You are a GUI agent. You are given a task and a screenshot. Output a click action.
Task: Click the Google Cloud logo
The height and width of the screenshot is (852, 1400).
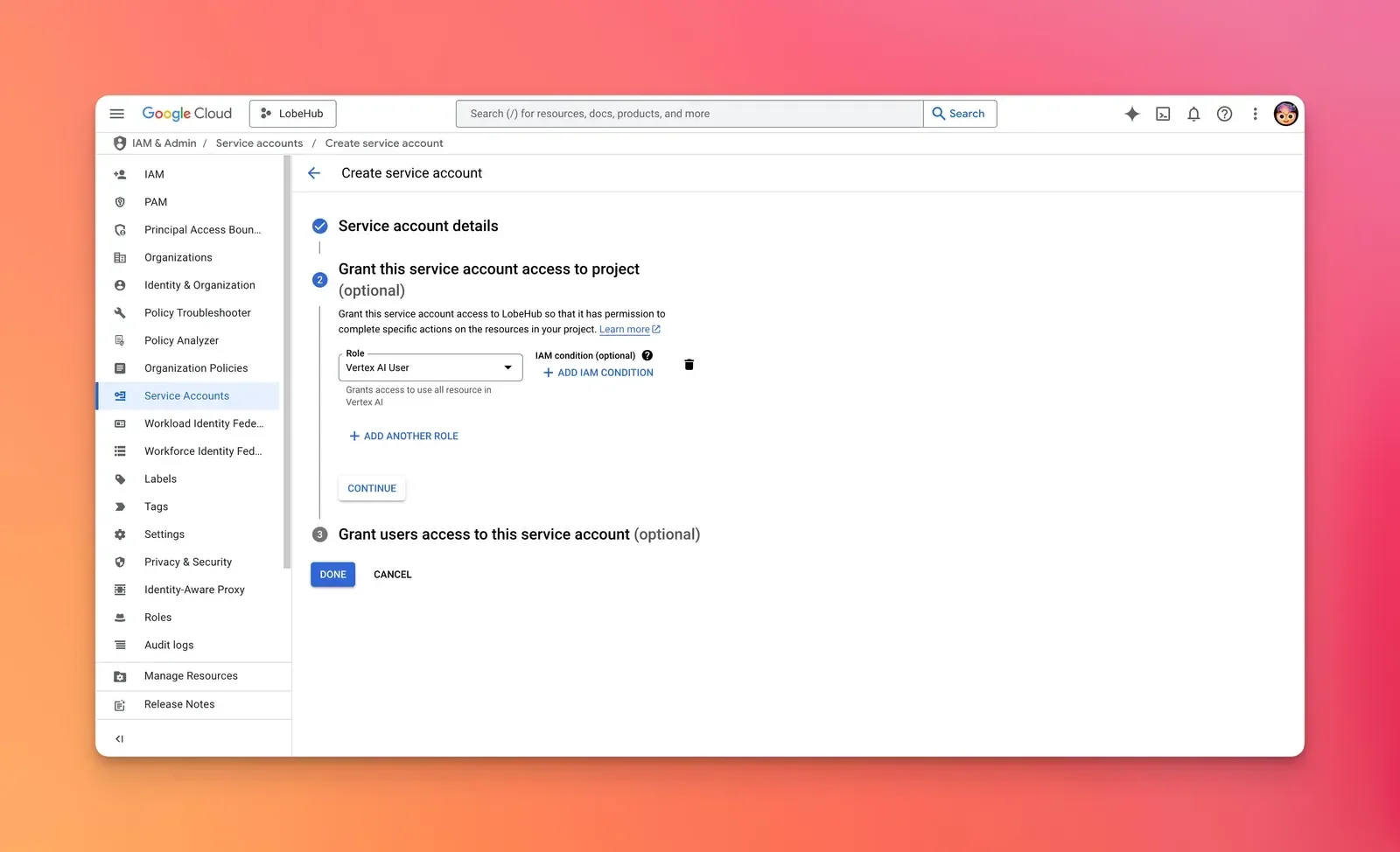(186, 114)
